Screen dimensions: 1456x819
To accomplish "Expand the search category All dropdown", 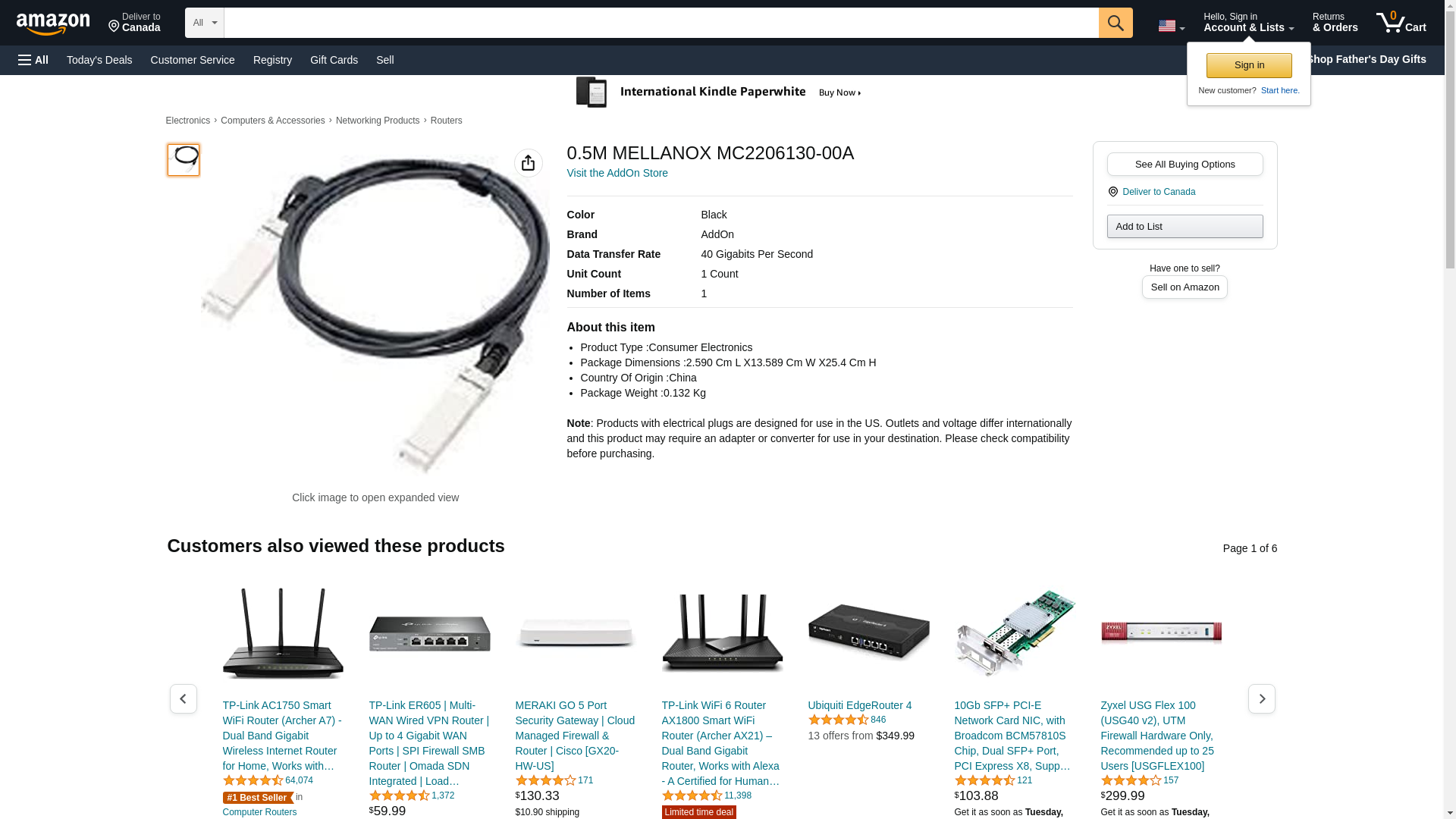I will click(205, 23).
